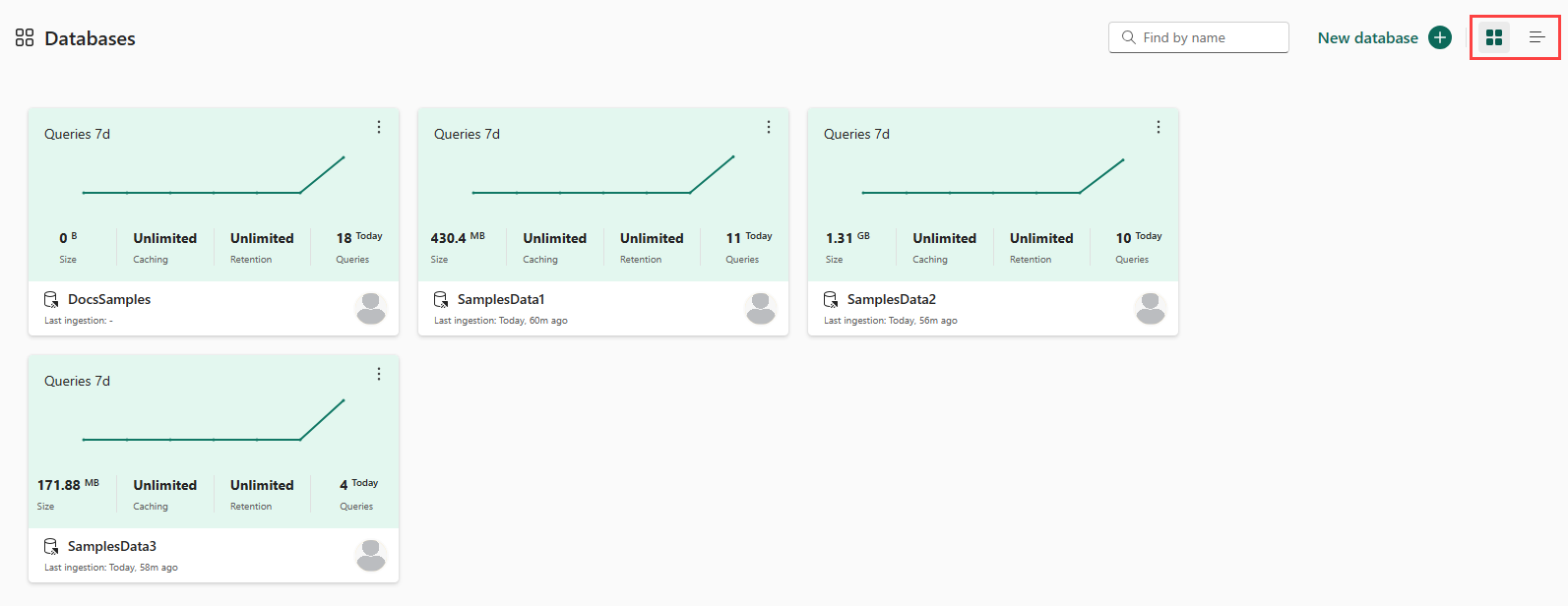
Task: Click the New database plus icon
Action: pos(1440,37)
